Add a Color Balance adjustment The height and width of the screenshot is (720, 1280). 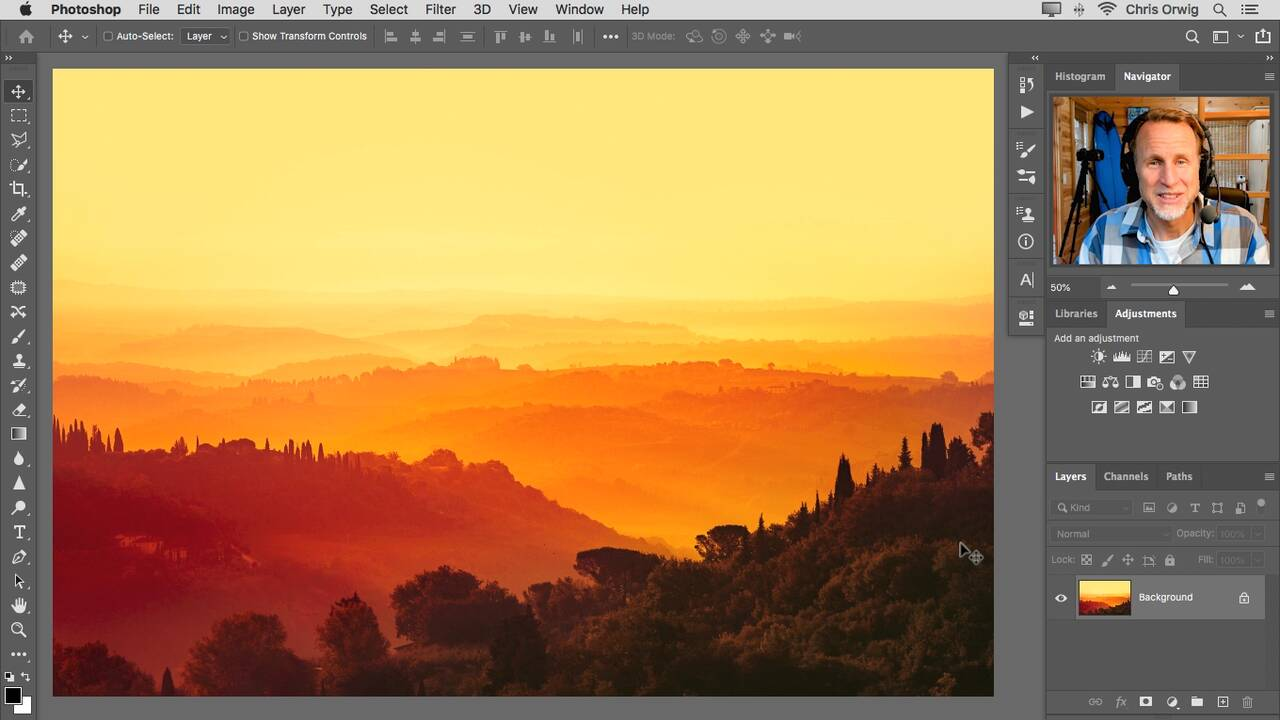click(1110, 382)
